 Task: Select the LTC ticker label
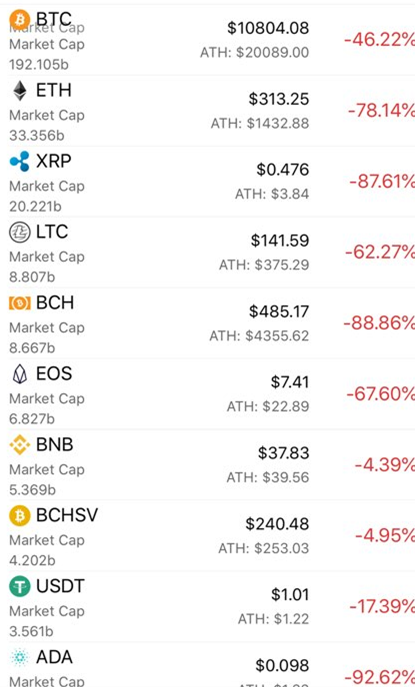[x=52, y=232]
